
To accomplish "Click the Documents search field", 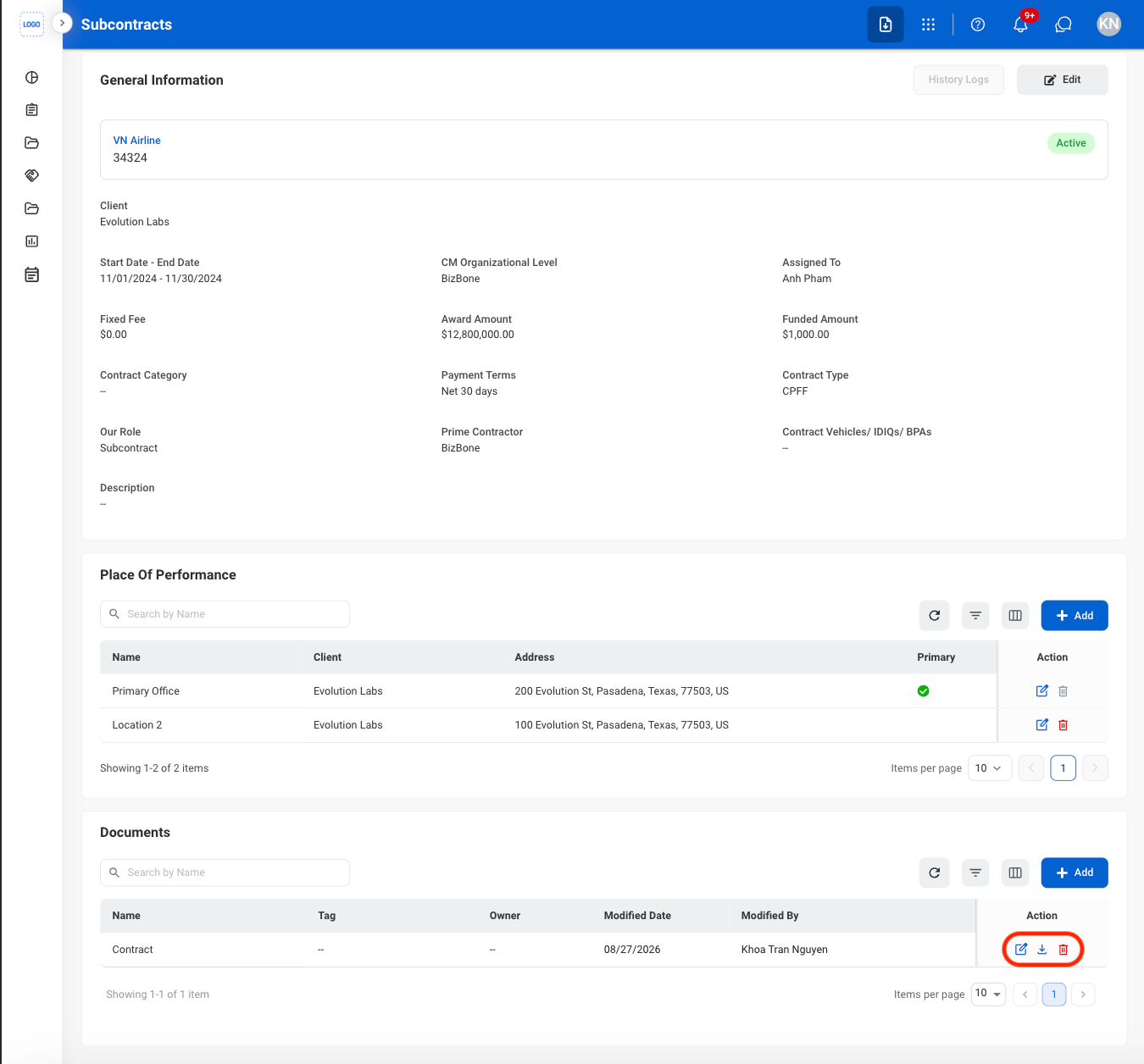I will [225, 873].
